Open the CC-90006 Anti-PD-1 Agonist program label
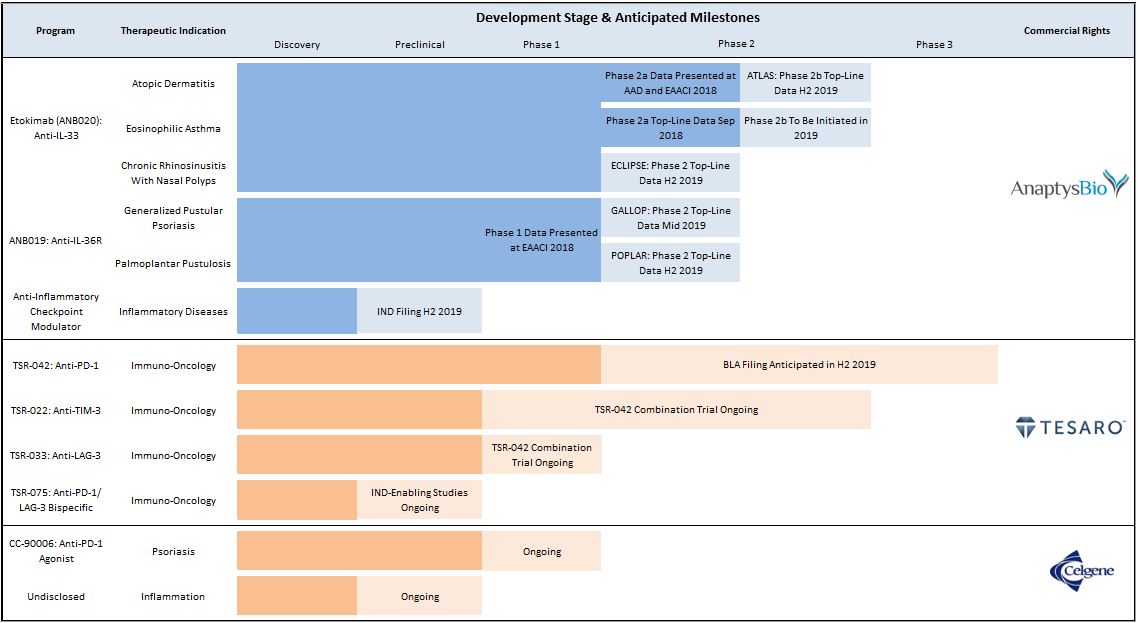Image resolution: width=1138 pixels, height=623 pixels. click(x=55, y=551)
